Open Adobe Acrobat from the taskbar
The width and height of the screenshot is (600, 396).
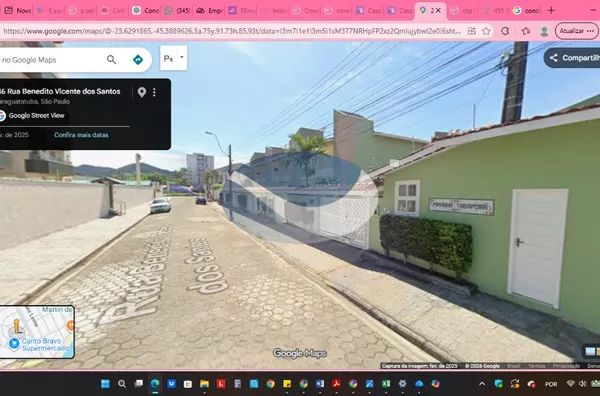click(336, 383)
